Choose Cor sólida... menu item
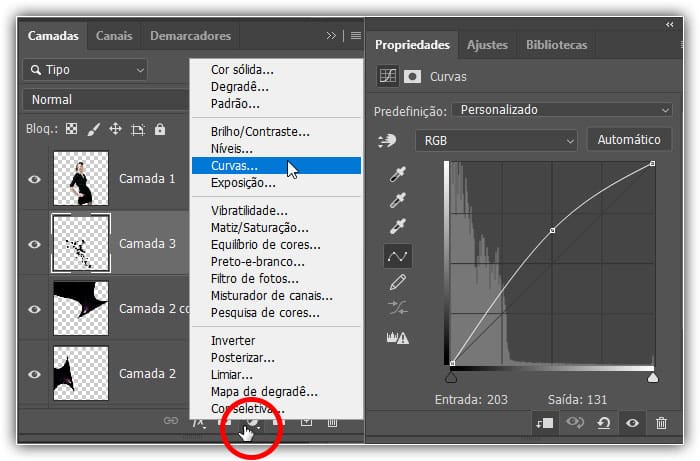The width and height of the screenshot is (700, 461). click(276, 70)
